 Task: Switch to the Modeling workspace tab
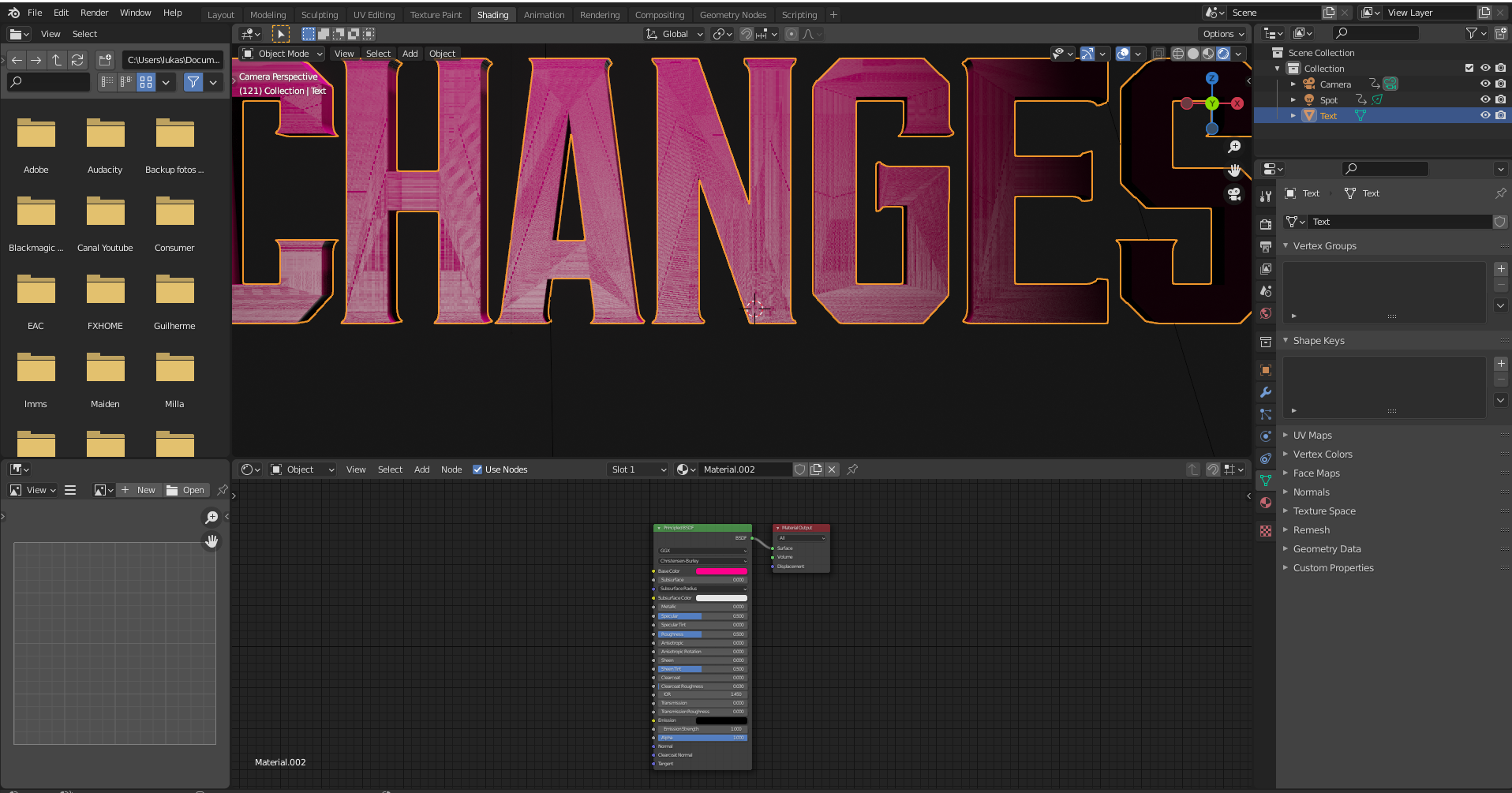pos(268,15)
